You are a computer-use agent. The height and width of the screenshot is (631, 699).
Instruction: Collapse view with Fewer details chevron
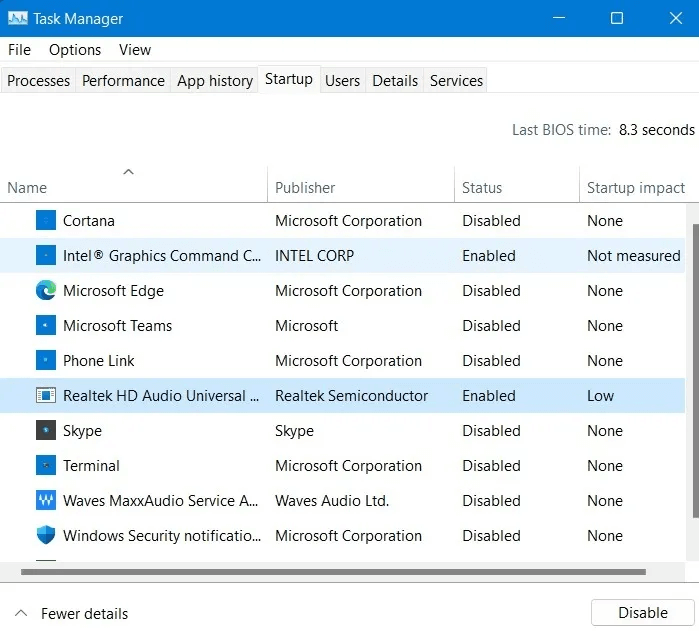pos(21,613)
